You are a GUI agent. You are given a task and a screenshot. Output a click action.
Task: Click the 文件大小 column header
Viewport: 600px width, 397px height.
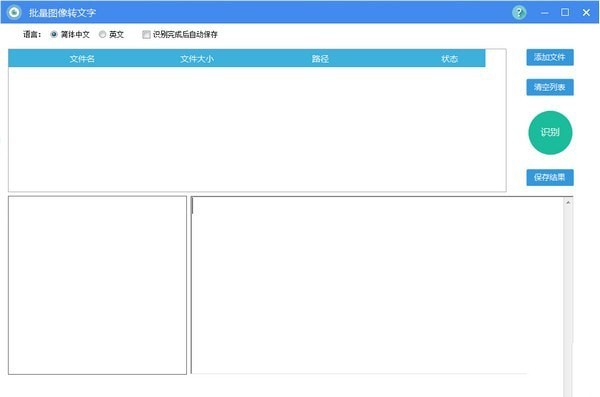pyautogui.click(x=197, y=59)
